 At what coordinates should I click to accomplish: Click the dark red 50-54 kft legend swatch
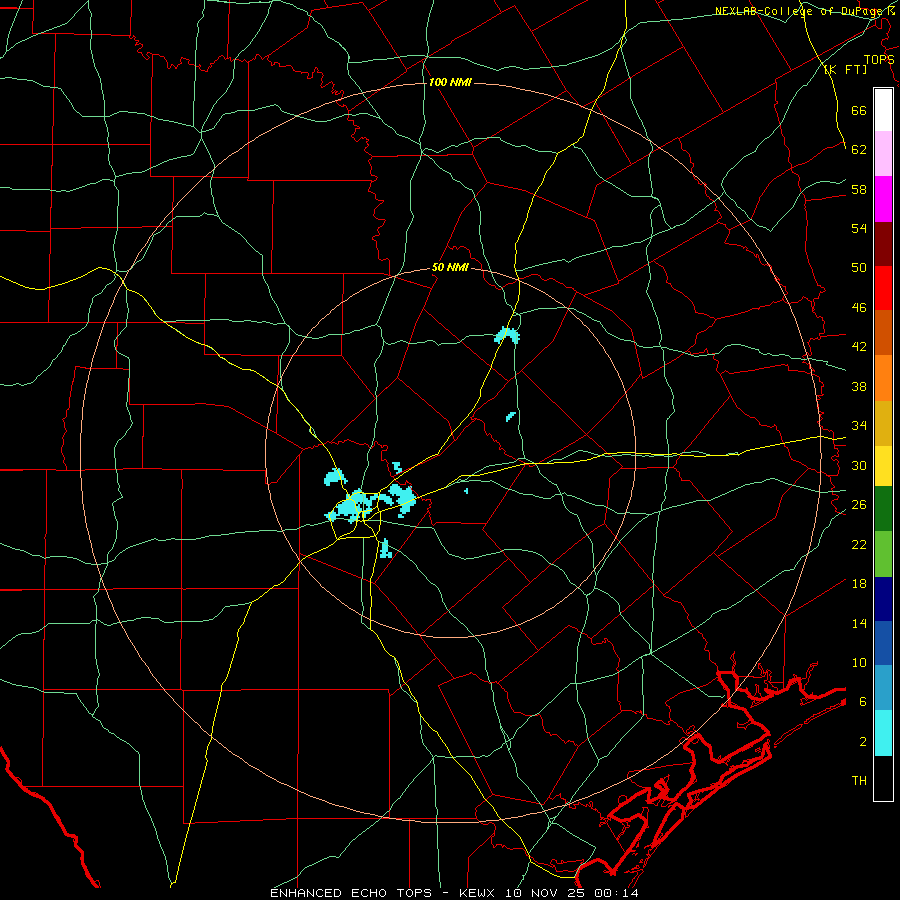[x=883, y=244]
